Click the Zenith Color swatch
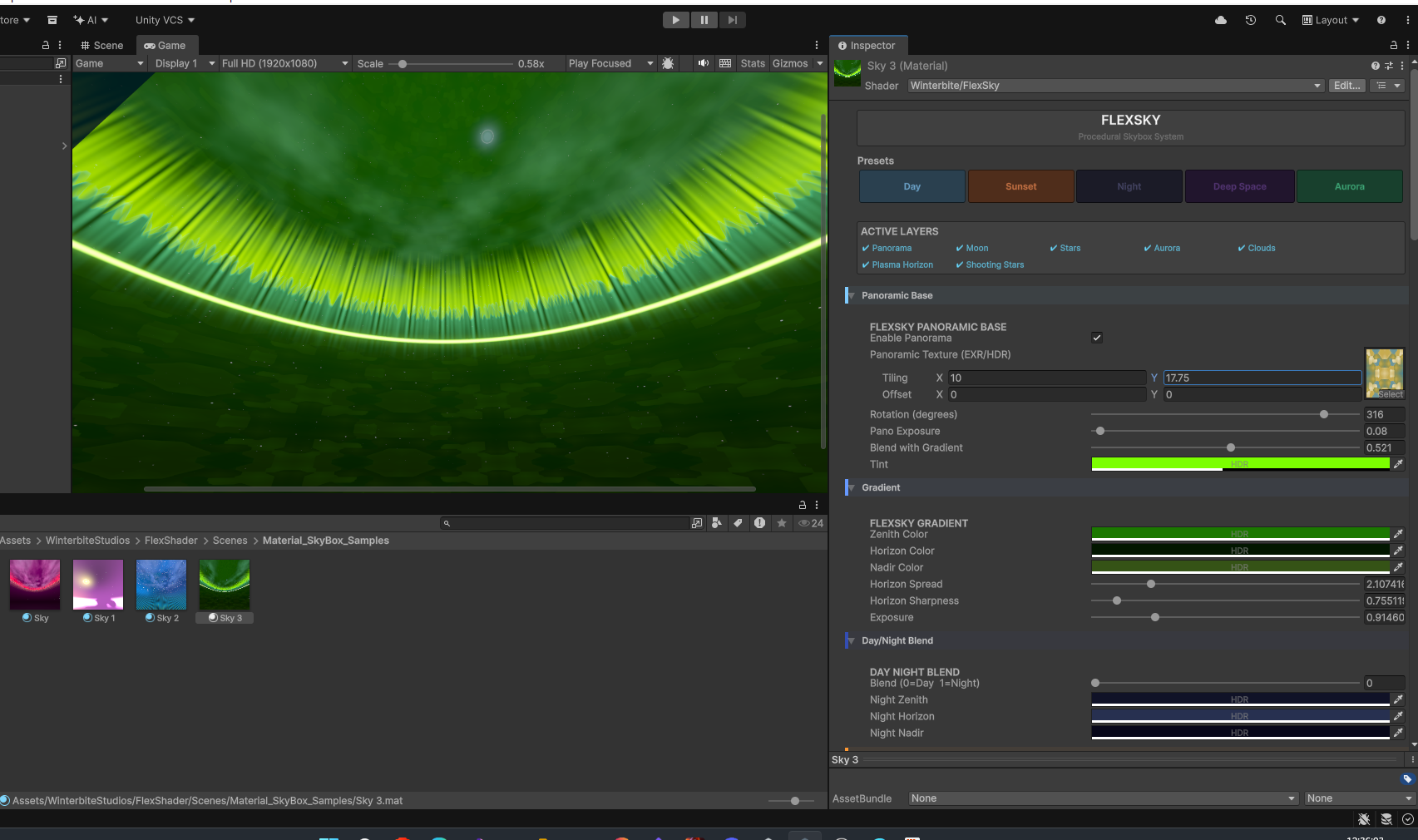Image resolution: width=1418 pixels, height=840 pixels. 1239,534
